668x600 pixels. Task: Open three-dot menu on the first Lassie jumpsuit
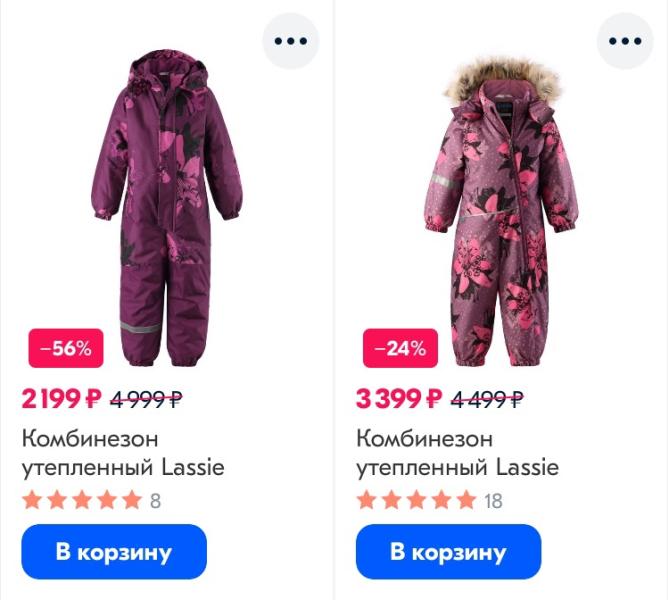tap(291, 41)
